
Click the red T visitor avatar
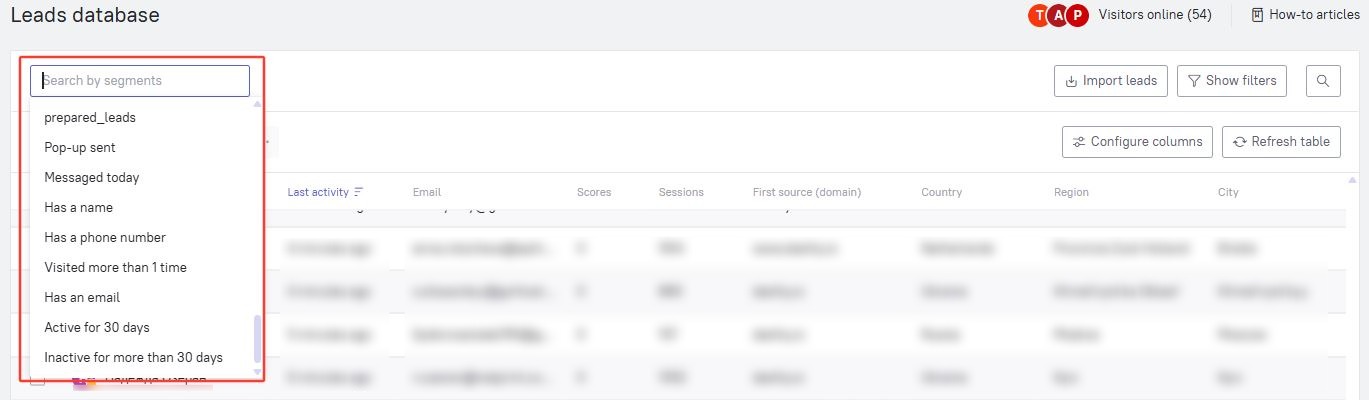1038,15
